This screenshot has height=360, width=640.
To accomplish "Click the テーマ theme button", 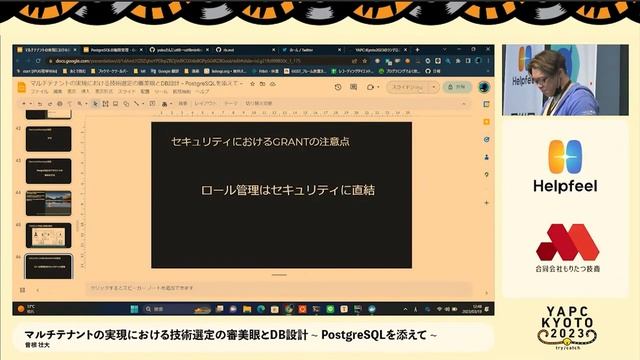I will (x=231, y=104).
